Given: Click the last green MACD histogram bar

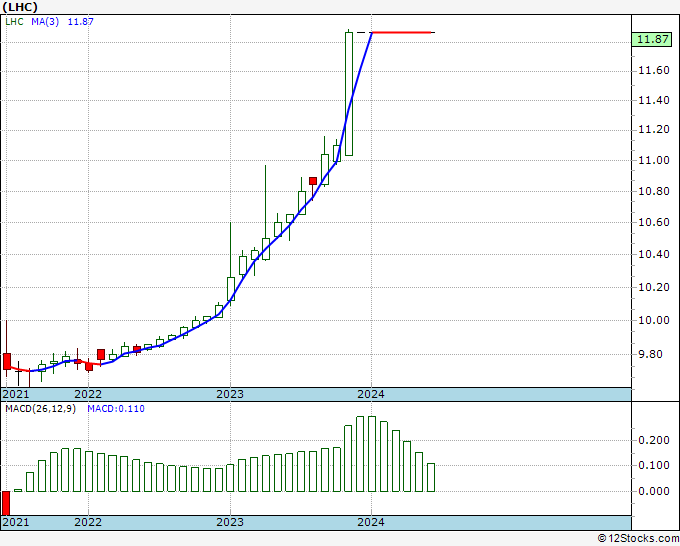Looking at the screenshot, I should [431, 477].
